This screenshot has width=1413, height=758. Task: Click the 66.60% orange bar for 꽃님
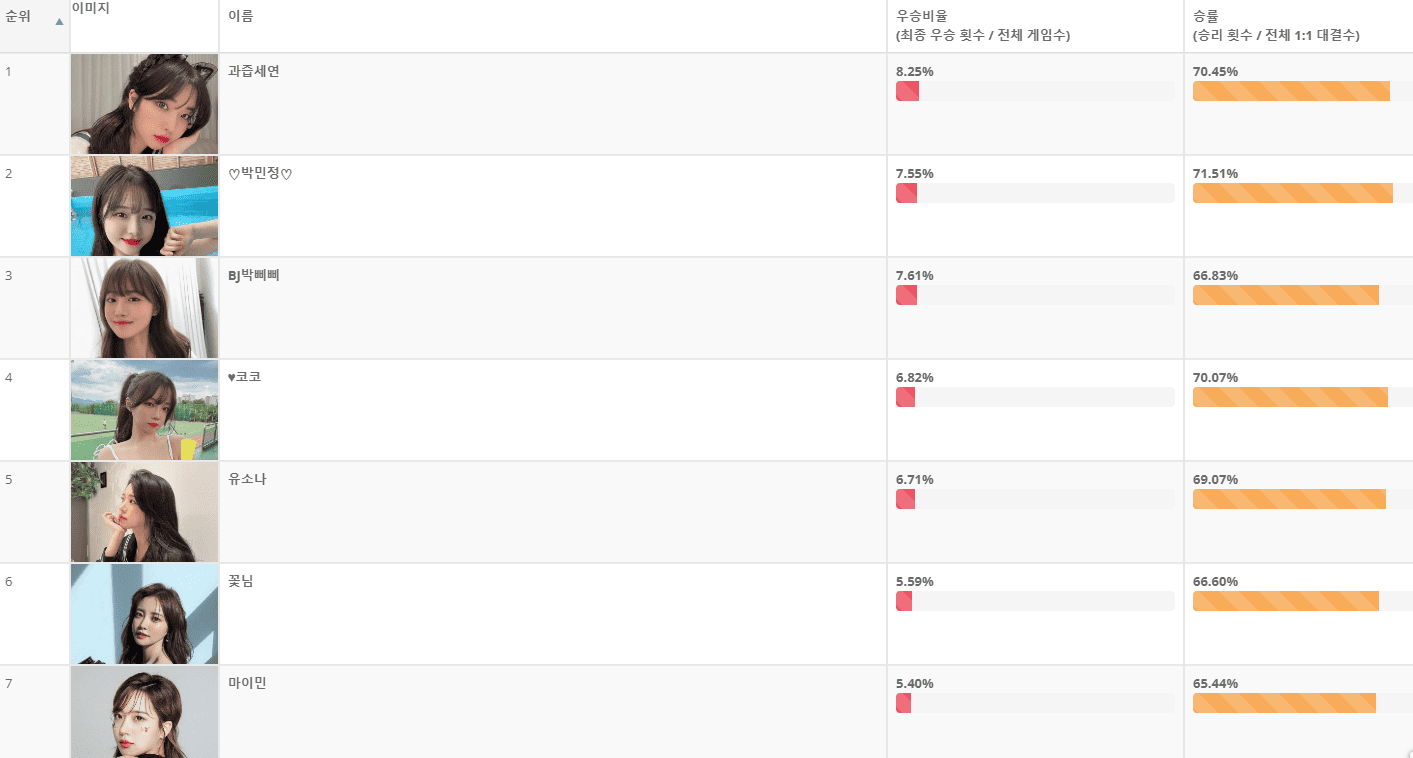[1286, 601]
